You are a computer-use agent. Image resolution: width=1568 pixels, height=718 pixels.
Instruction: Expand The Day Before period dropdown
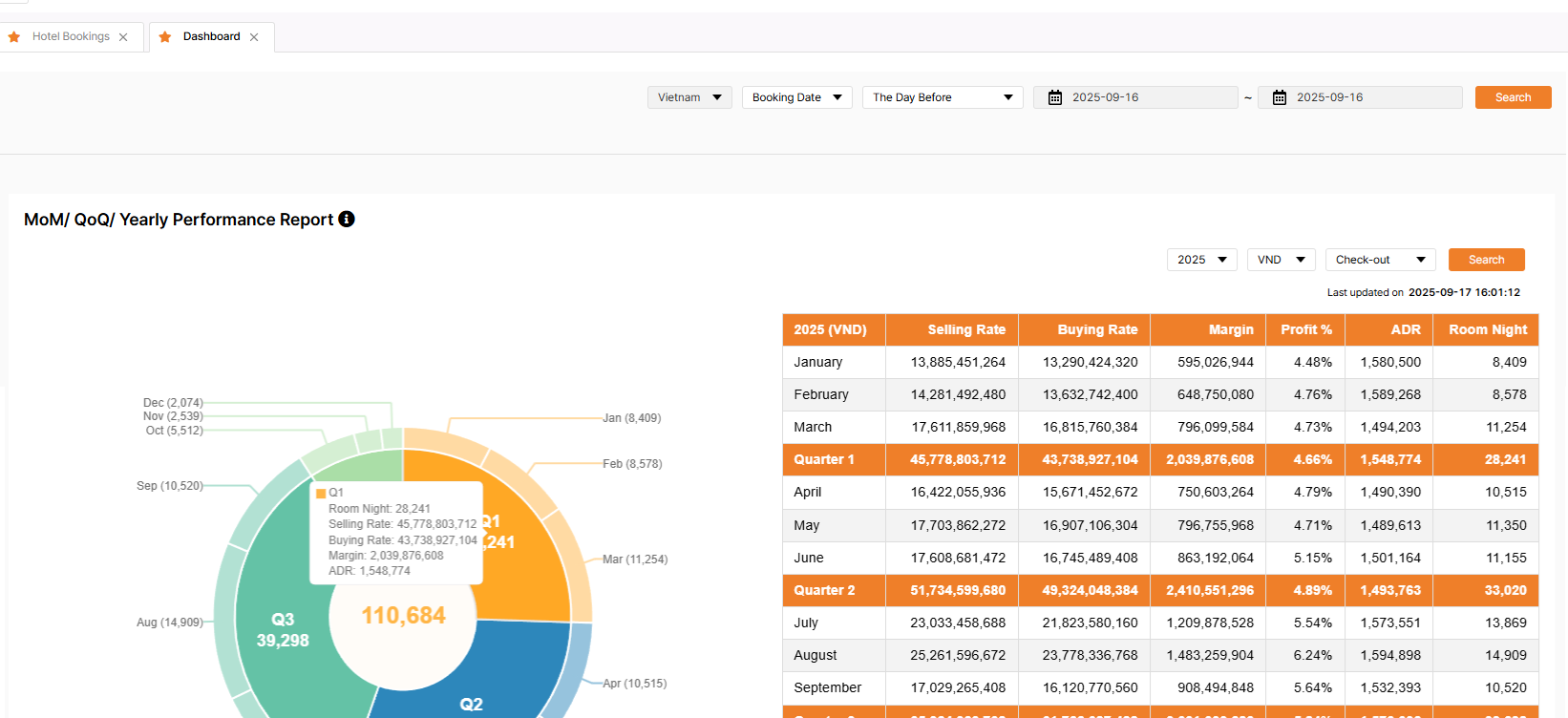click(942, 97)
